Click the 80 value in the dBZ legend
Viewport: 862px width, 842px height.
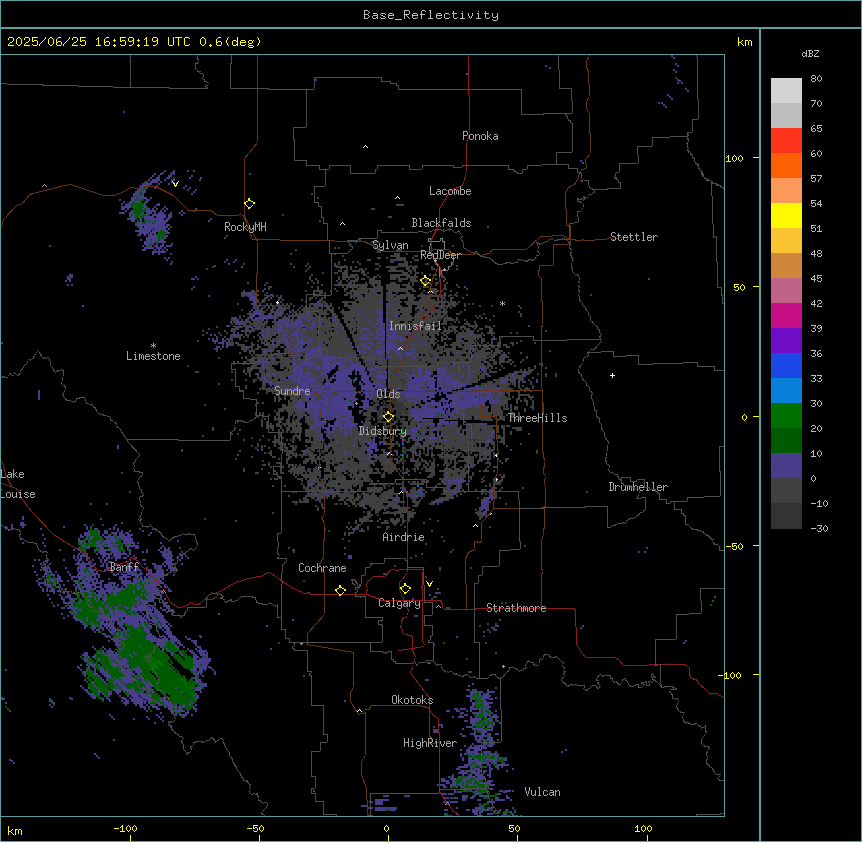pyautogui.click(x=816, y=79)
